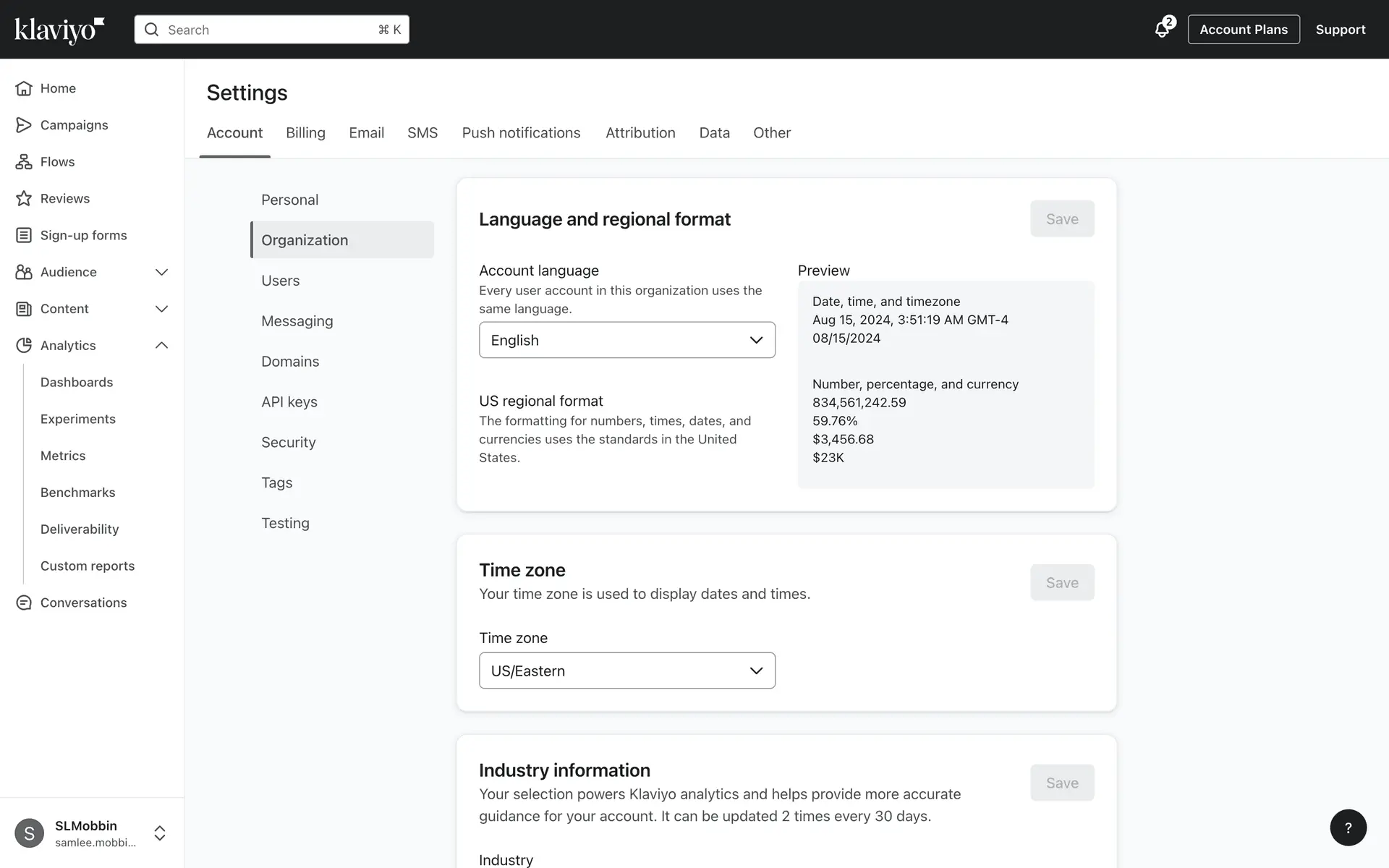Click the Sign-up forms icon
Image resolution: width=1389 pixels, height=868 pixels.
[x=24, y=235]
